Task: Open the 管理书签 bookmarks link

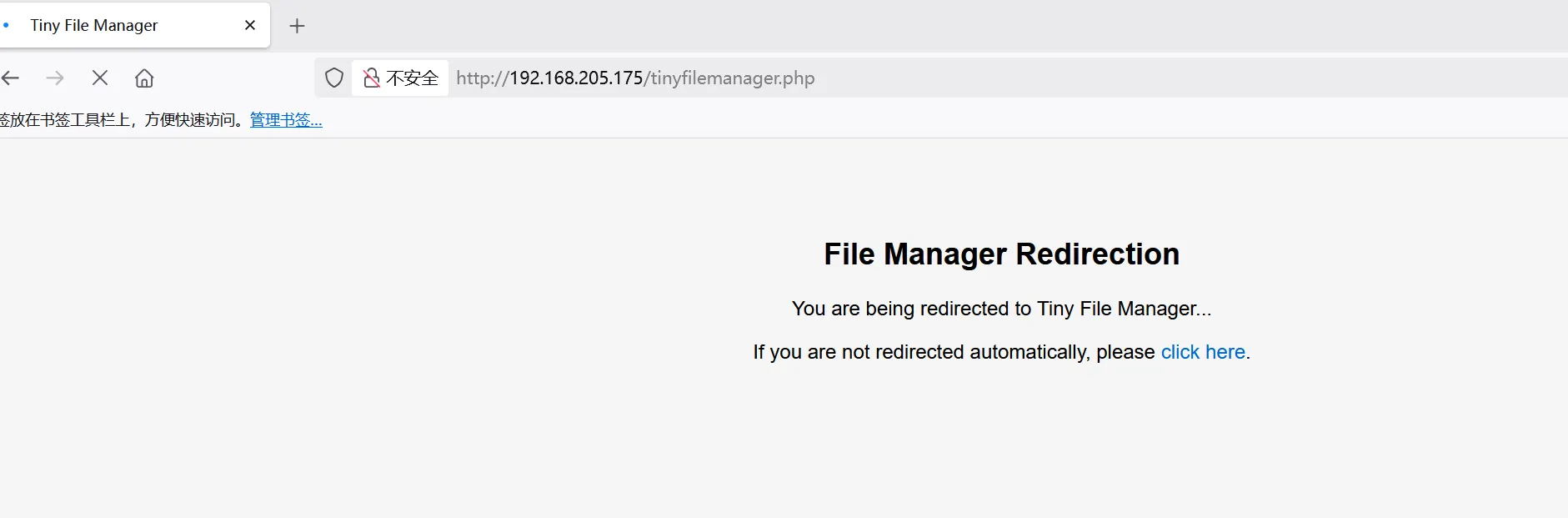Action: [286, 120]
